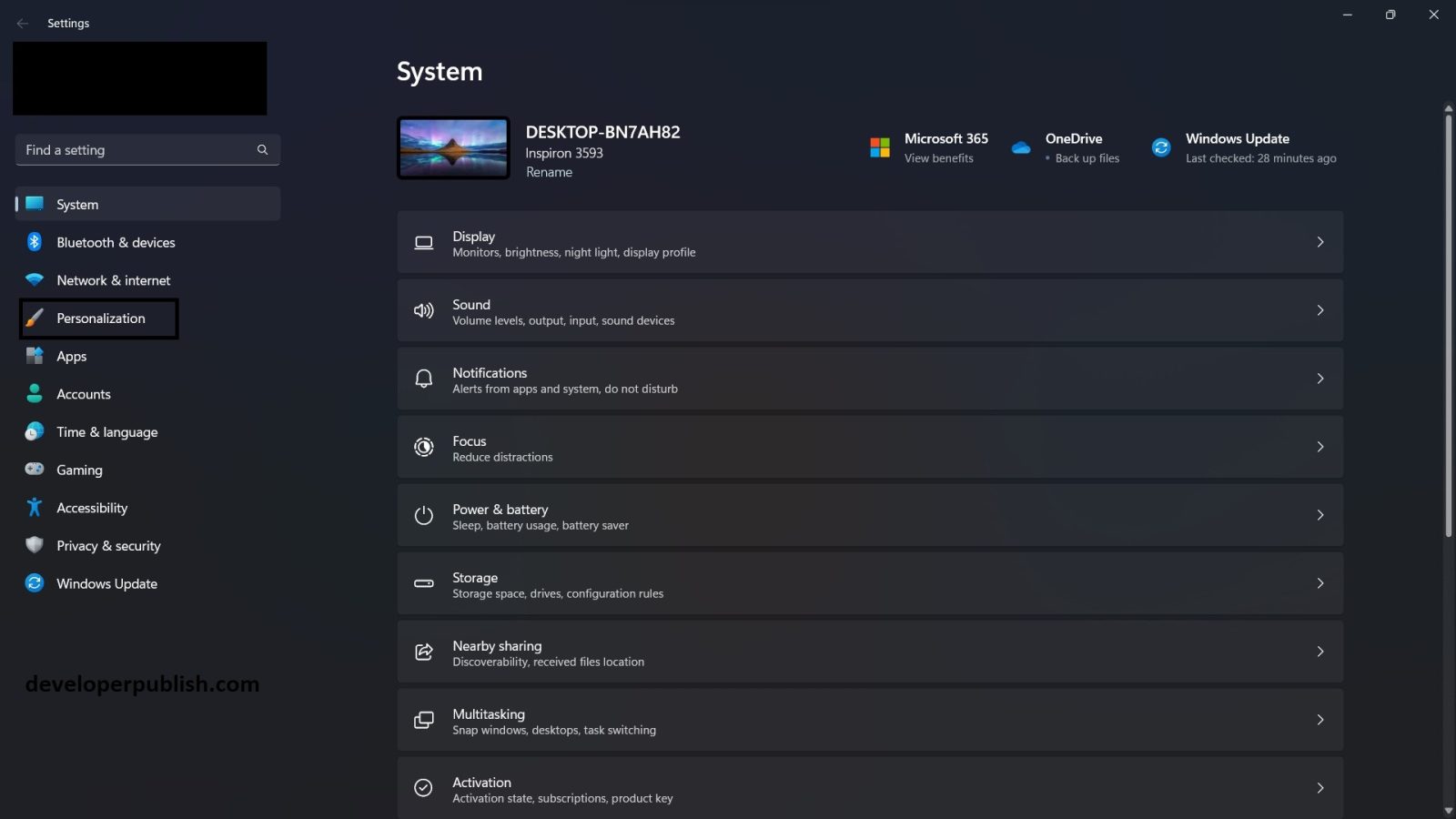
Task: Click the Privacy & security shield icon
Action: pos(34,545)
